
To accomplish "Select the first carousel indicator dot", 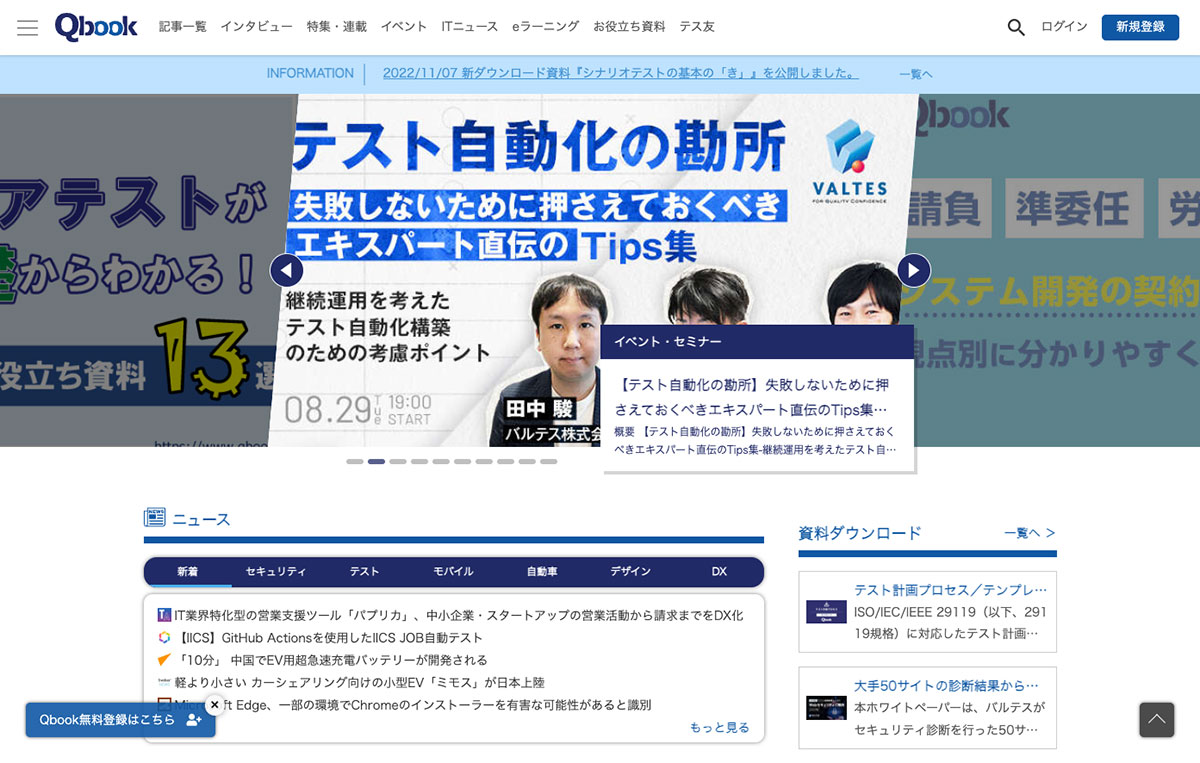I will (x=355, y=462).
